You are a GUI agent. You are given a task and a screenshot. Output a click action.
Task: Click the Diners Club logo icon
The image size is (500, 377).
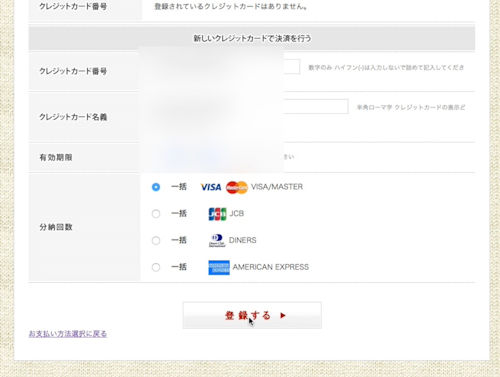(217, 241)
